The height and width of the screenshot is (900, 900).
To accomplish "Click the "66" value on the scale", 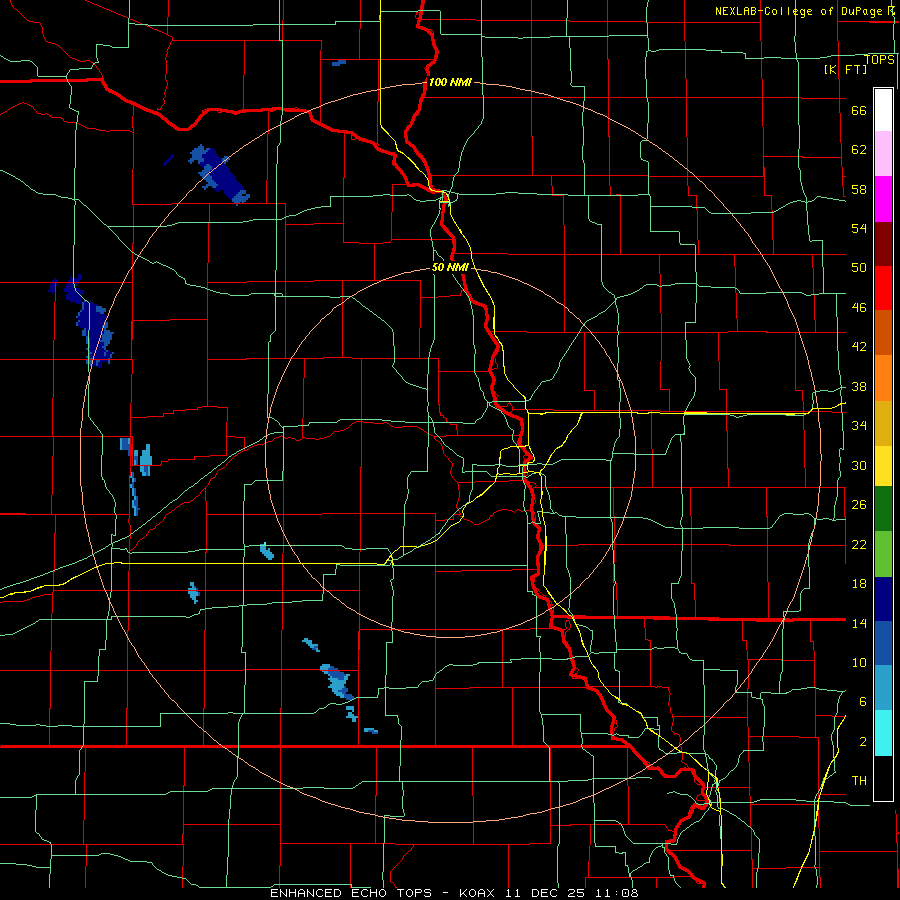I will pyautogui.click(x=859, y=110).
